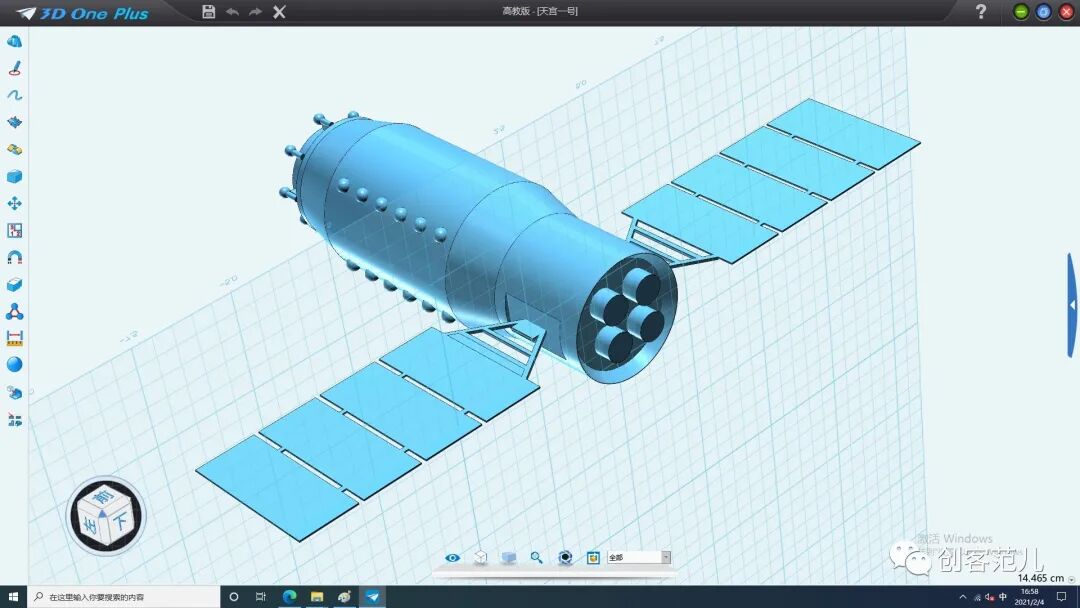Open Task View on taskbar

260,597
